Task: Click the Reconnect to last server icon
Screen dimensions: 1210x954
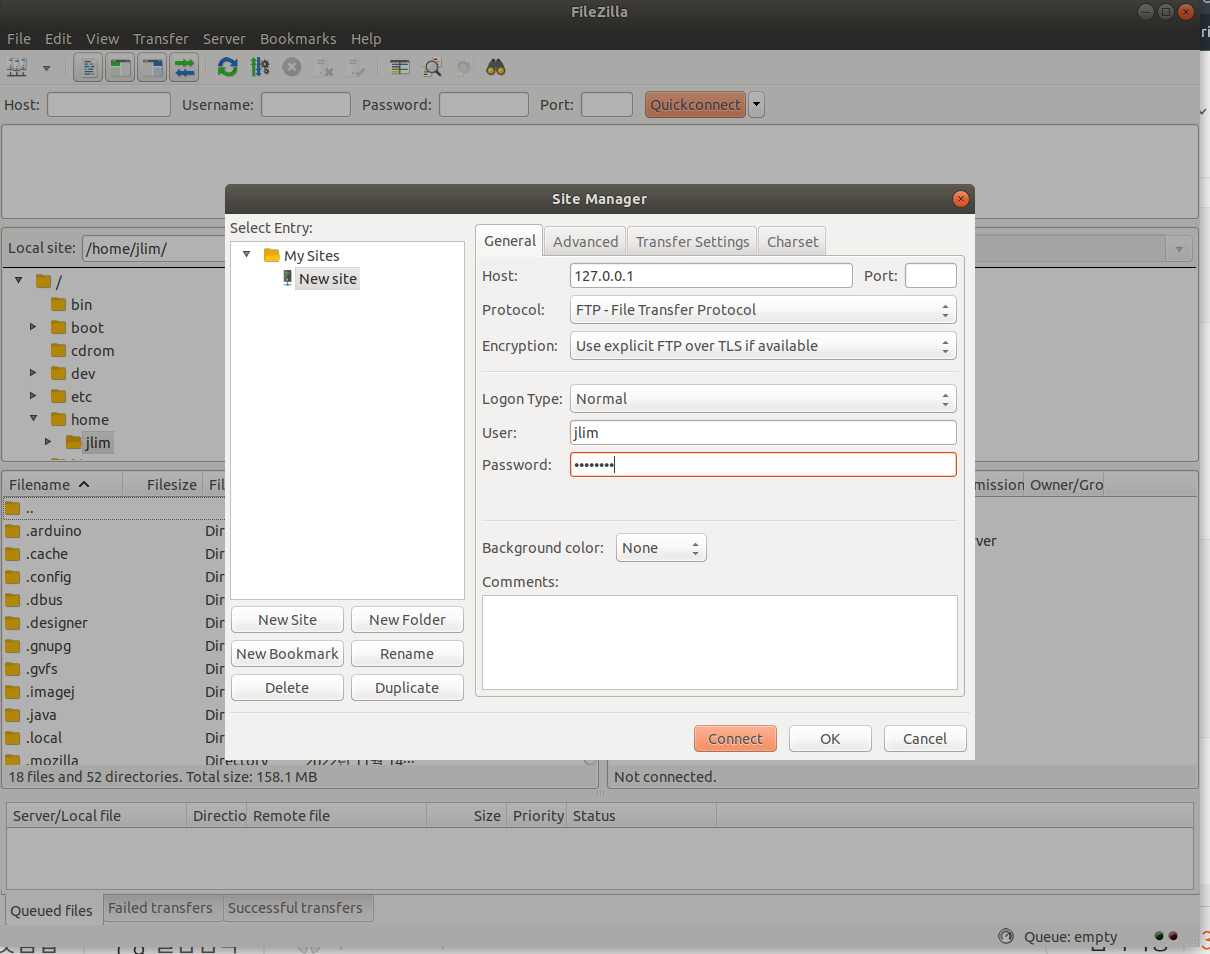Action: pos(356,68)
